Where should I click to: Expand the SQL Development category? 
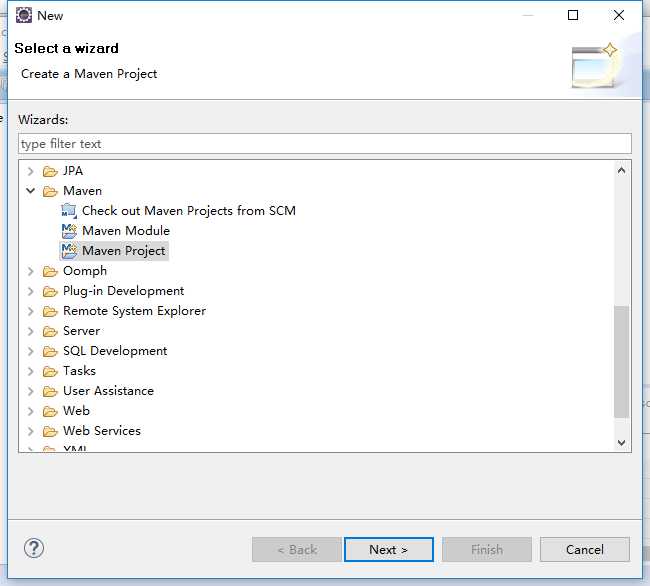tap(30, 351)
